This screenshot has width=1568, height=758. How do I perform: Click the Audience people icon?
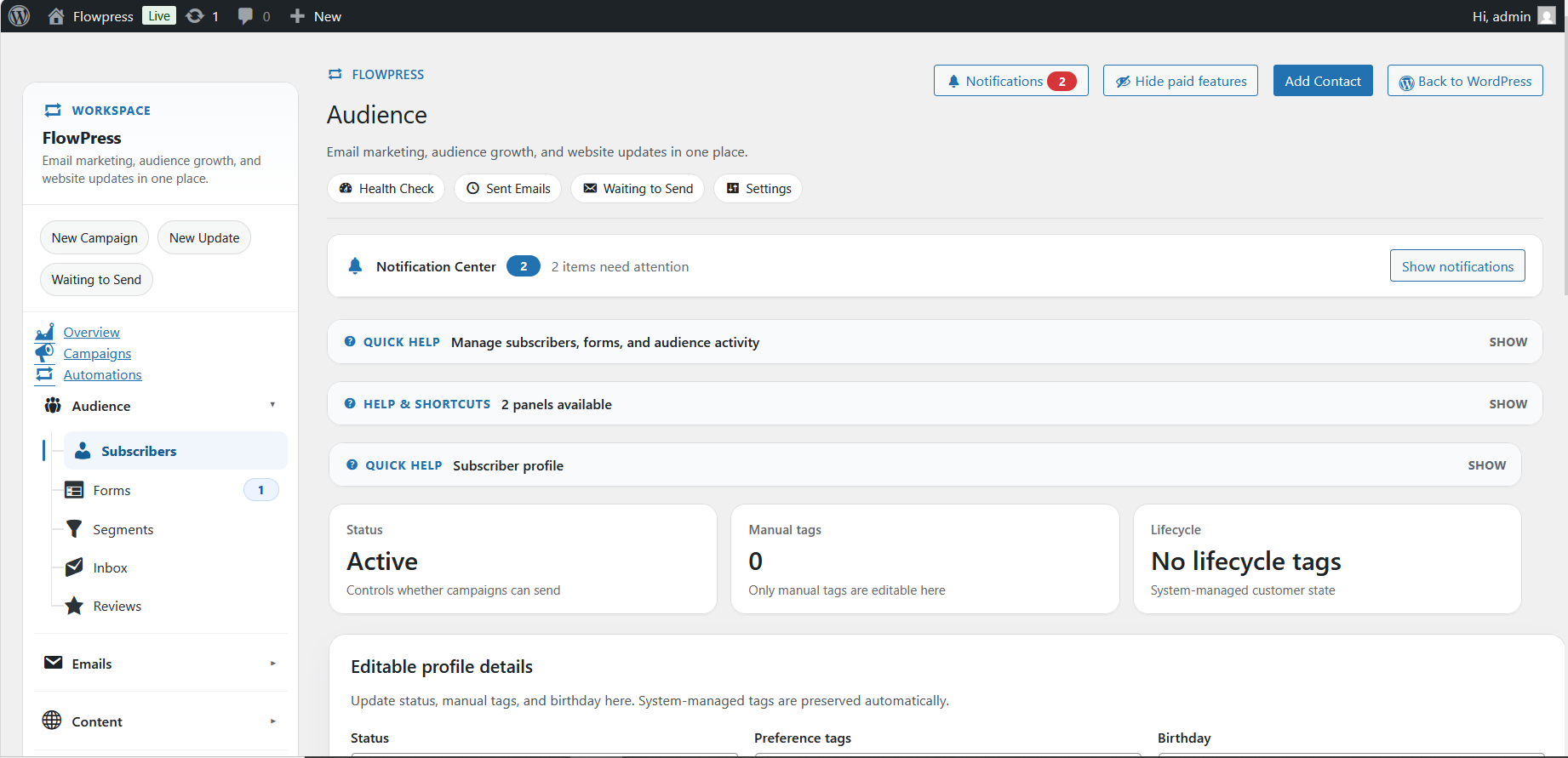tap(53, 406)
